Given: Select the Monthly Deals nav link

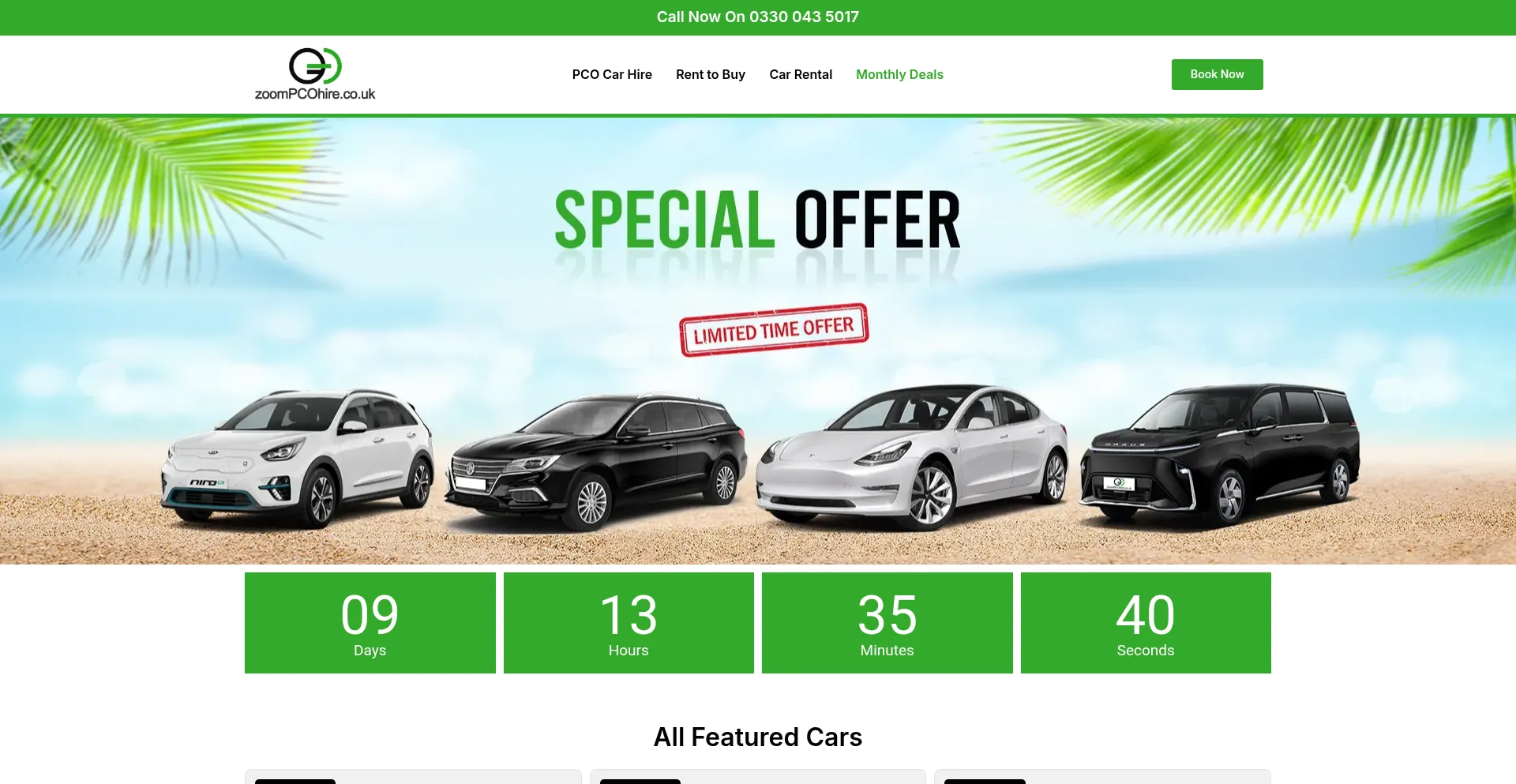Looking at the screenshot, I should [899, 74].
